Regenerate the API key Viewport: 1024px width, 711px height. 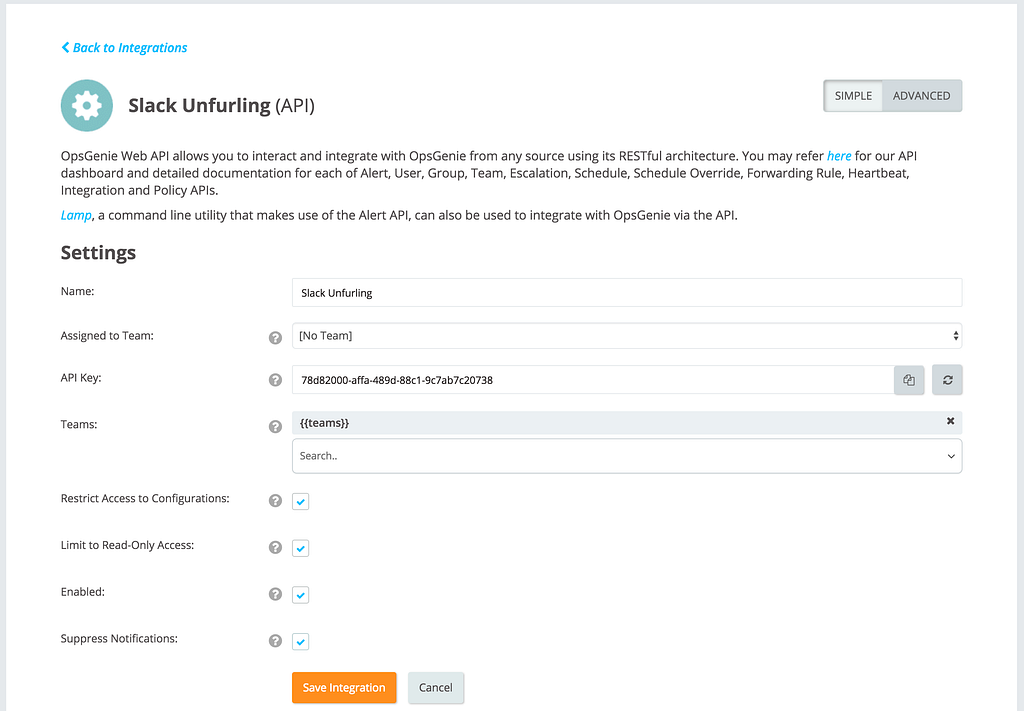tap(947, 380)
